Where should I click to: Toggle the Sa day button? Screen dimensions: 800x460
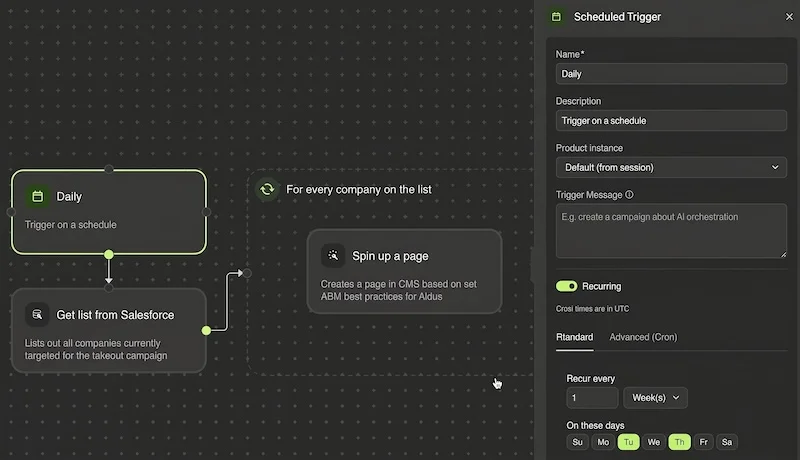(727, 442)
